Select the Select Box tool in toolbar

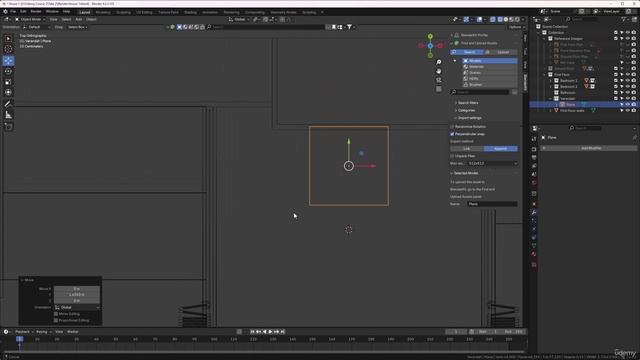coord(8,38)
